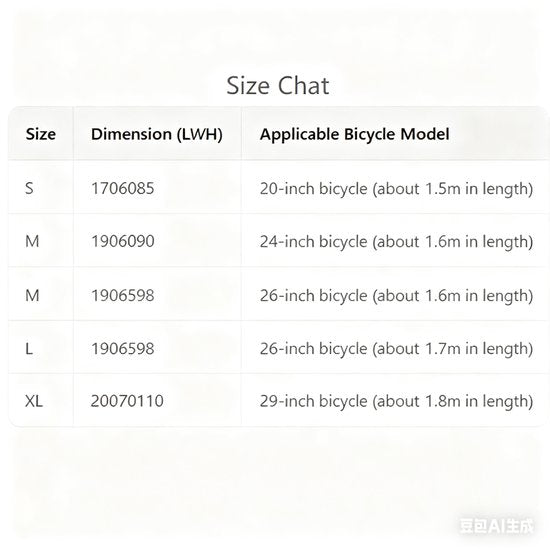
Task: Click dimension value 1706085
Action: pos(123,188)
